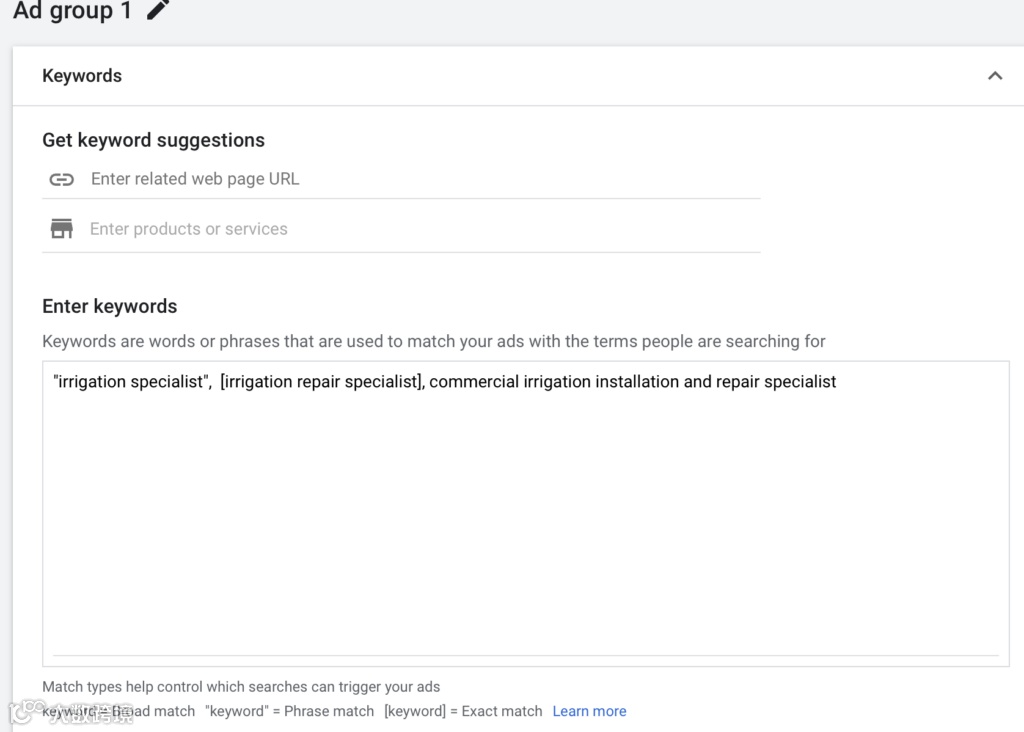Open the Learn more link about match types
1024x732 pixels.
[589, 711]
